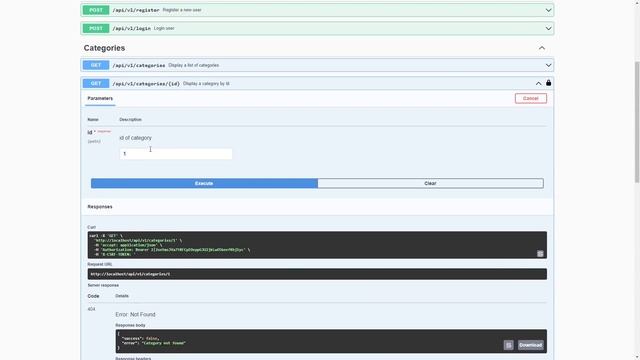
Task: Expand the GET /api/v1/categories endpoint chevron
Action: [x=548, y=65]
